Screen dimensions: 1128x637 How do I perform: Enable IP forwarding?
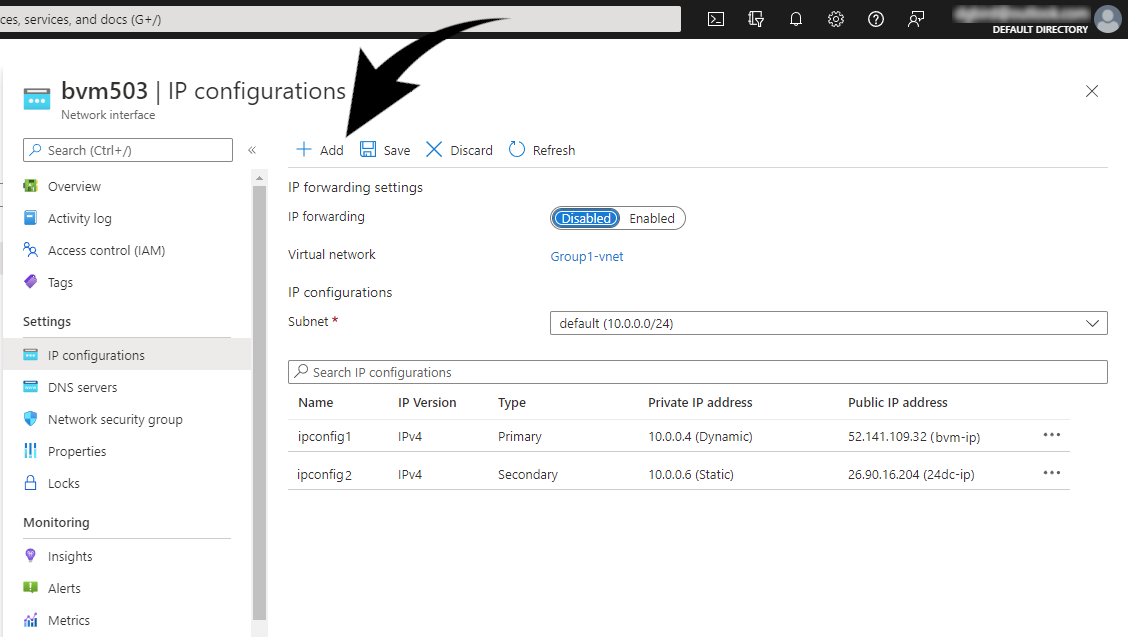pyautogui.click(x=651, y=218)
